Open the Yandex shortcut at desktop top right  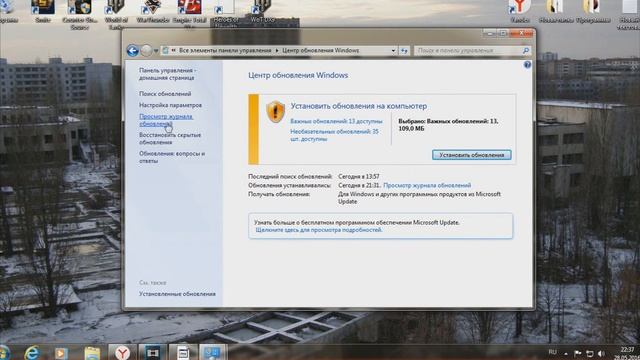[x=520, y=11]
